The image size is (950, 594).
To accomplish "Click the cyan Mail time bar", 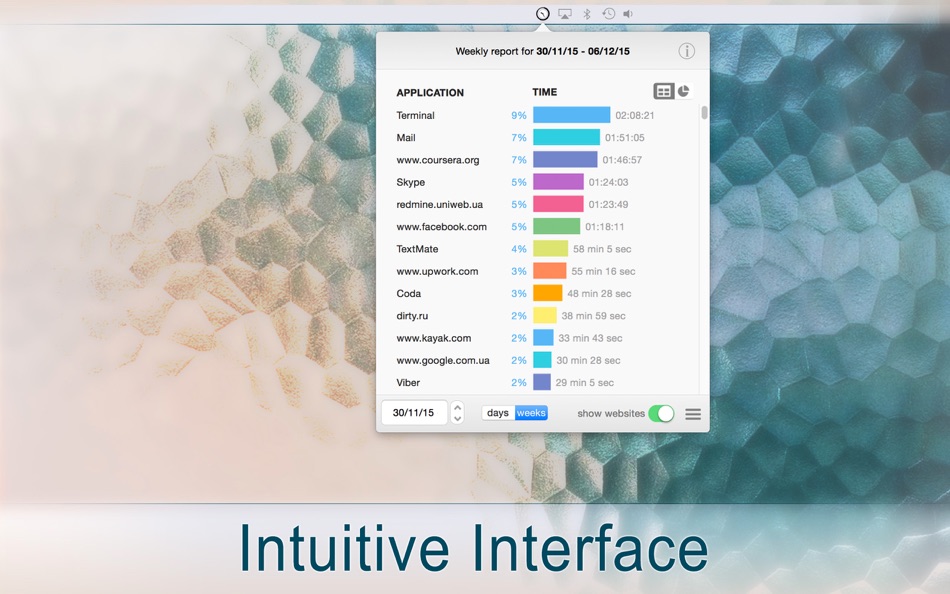I will pyautogui.click(x=566, y=138).
